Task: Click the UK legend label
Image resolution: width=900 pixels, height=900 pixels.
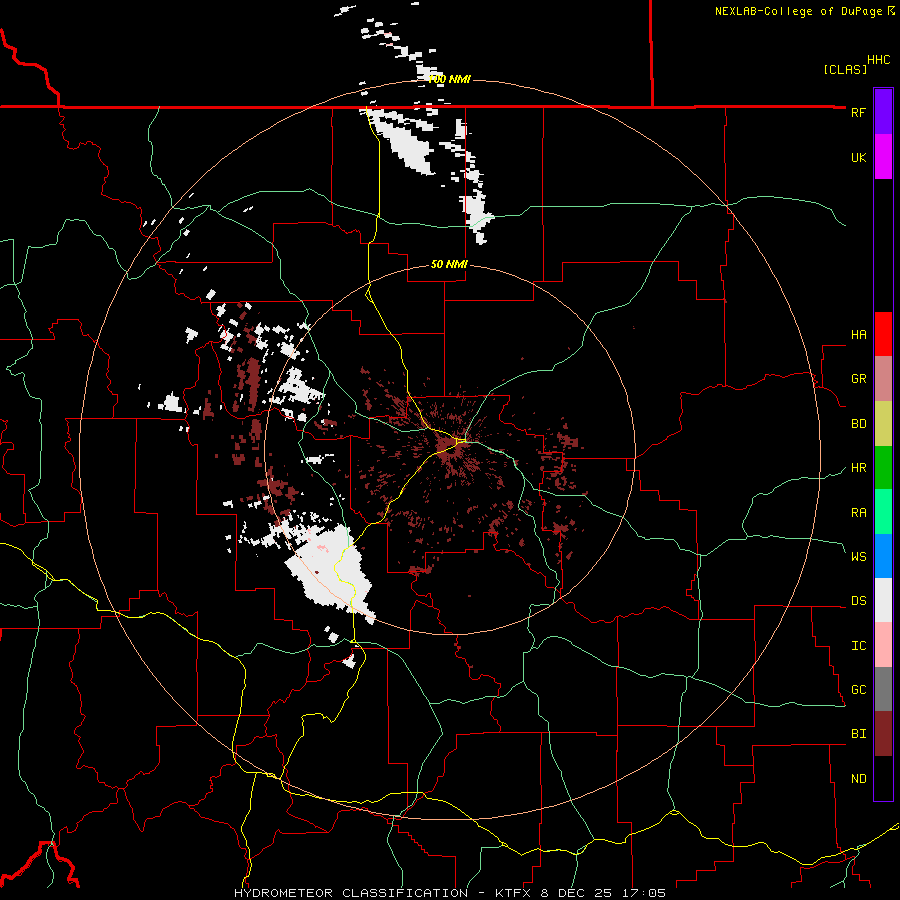Action: tap(858, 157)
